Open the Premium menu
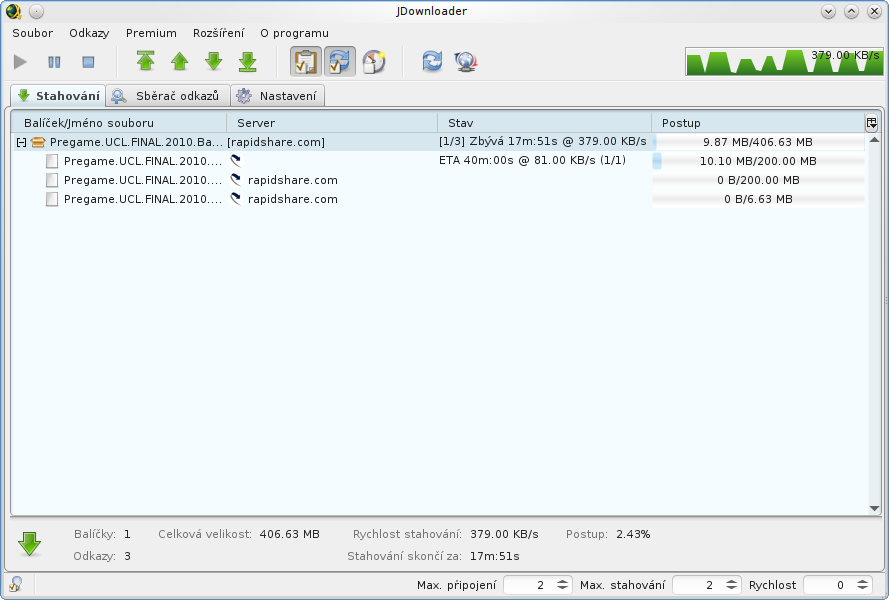Viewport: 889px width, 600px height. tap(151, 33)
